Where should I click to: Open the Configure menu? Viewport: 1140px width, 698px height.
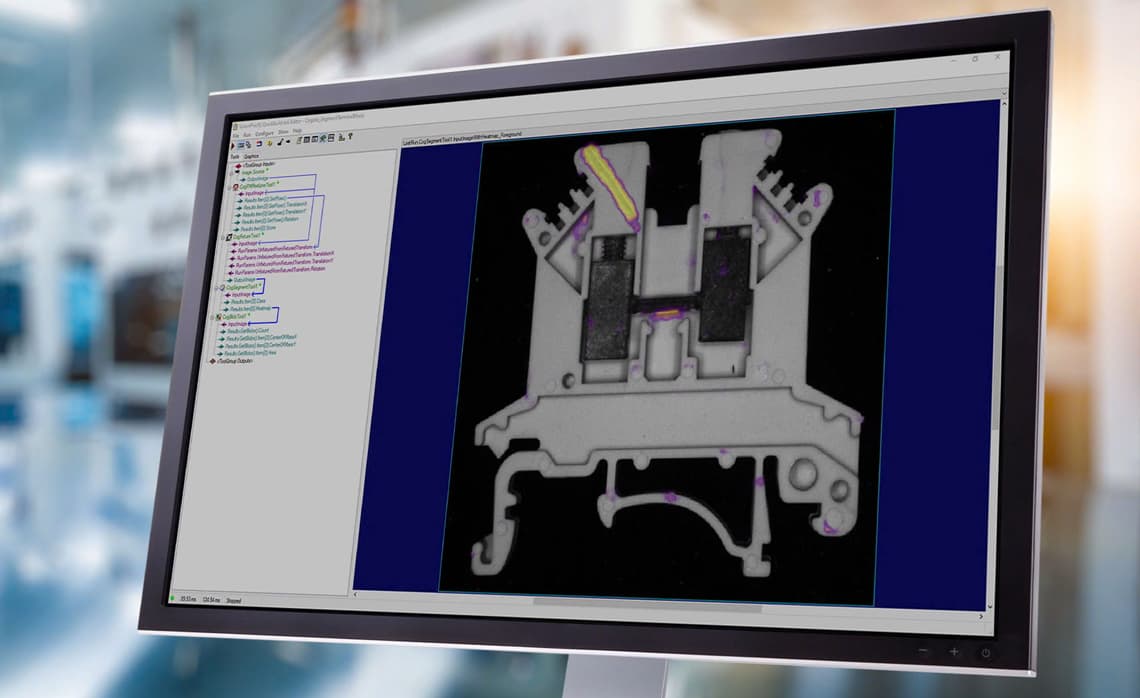pos(264,133)
